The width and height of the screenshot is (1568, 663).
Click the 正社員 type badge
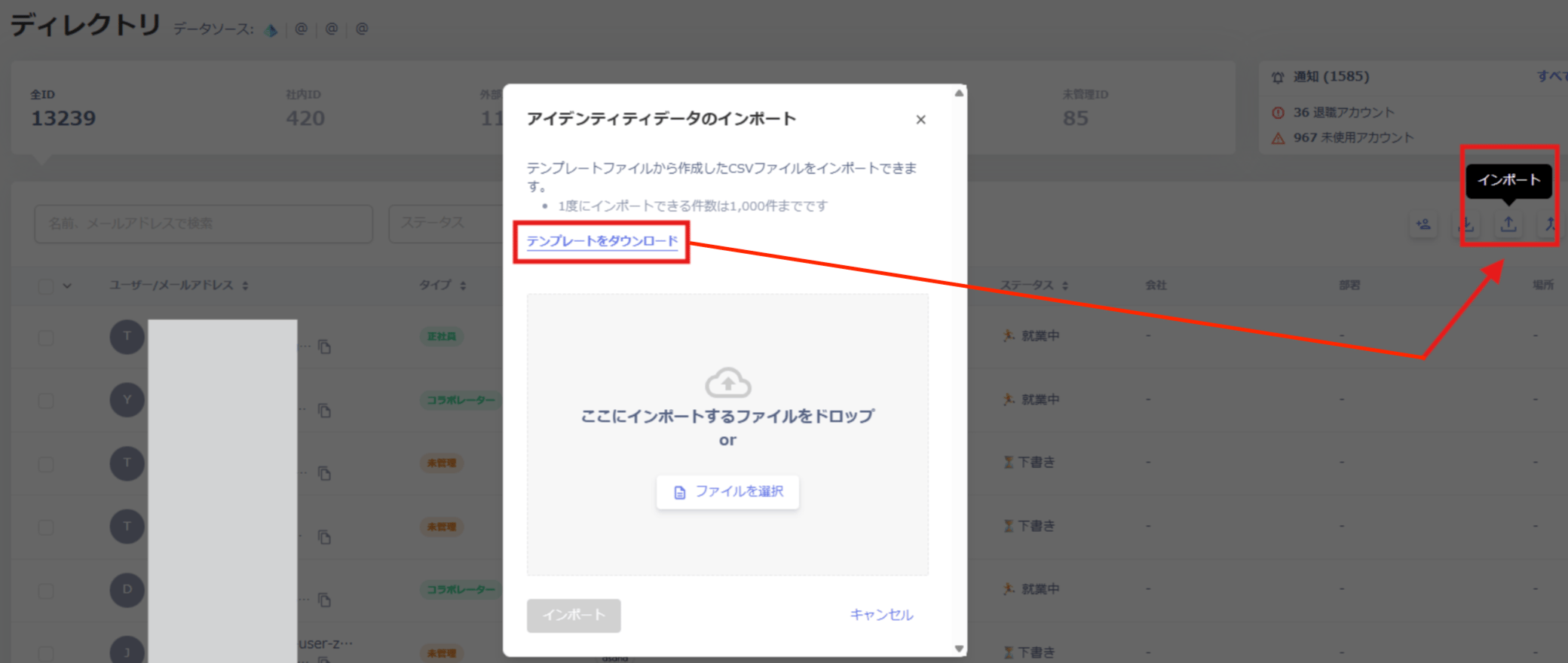[442, 337]
